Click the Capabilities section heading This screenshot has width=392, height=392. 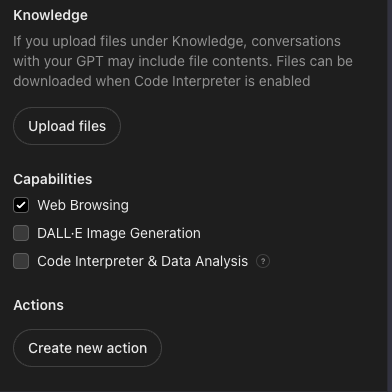pyautogui.click(x=53, y=179)
